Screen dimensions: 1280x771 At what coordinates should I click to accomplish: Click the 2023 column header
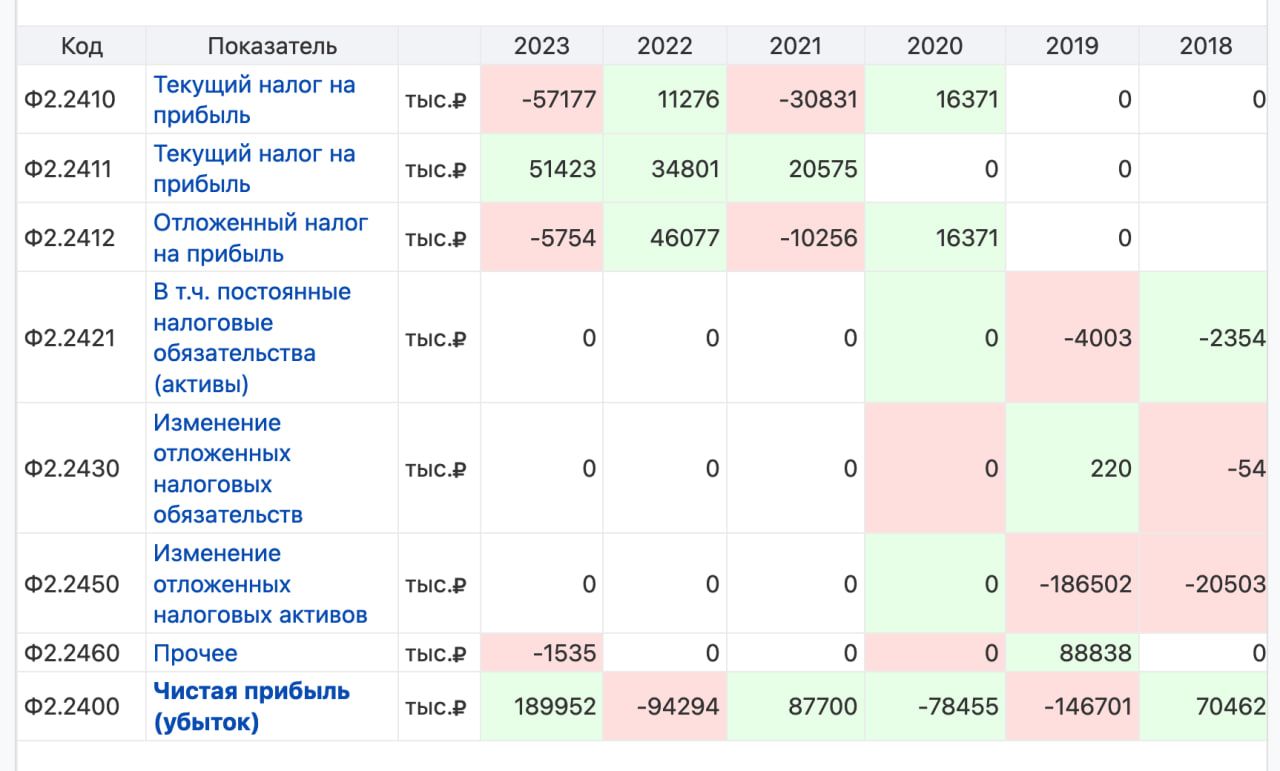(x=541, y=46)
